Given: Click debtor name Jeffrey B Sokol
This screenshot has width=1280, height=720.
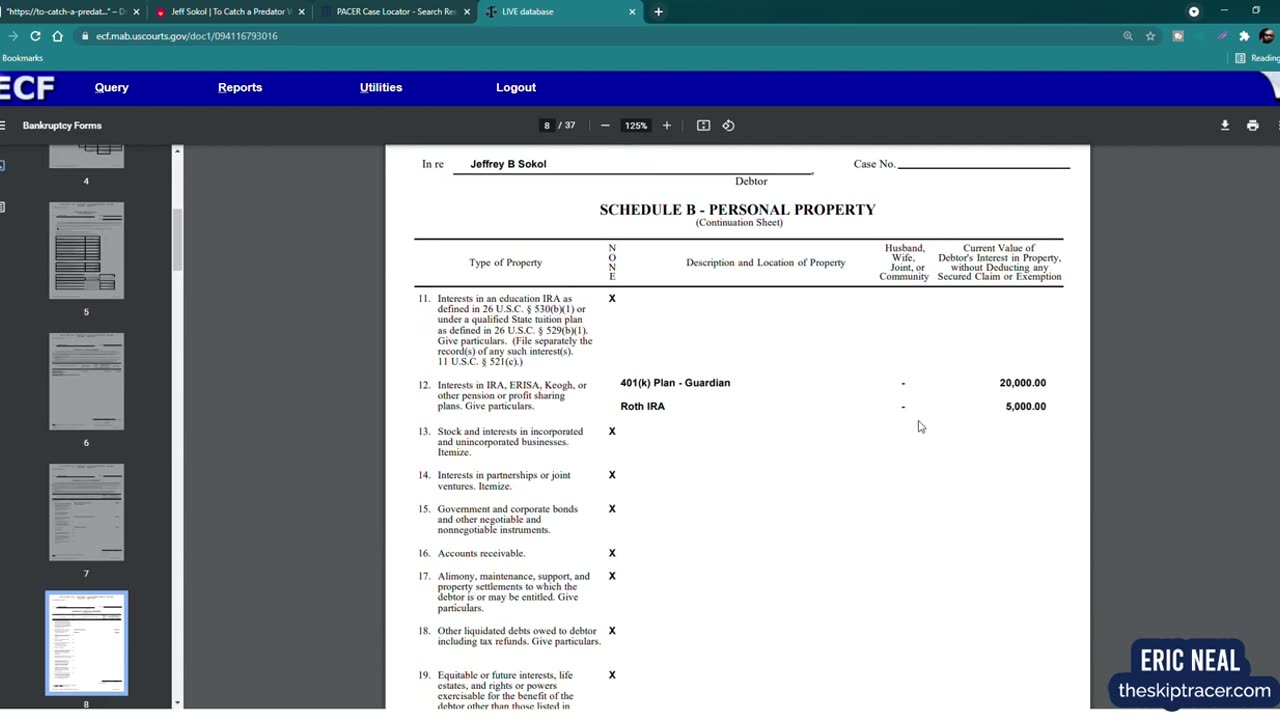Looking at the screenshot, I should [x=508, y=164].
